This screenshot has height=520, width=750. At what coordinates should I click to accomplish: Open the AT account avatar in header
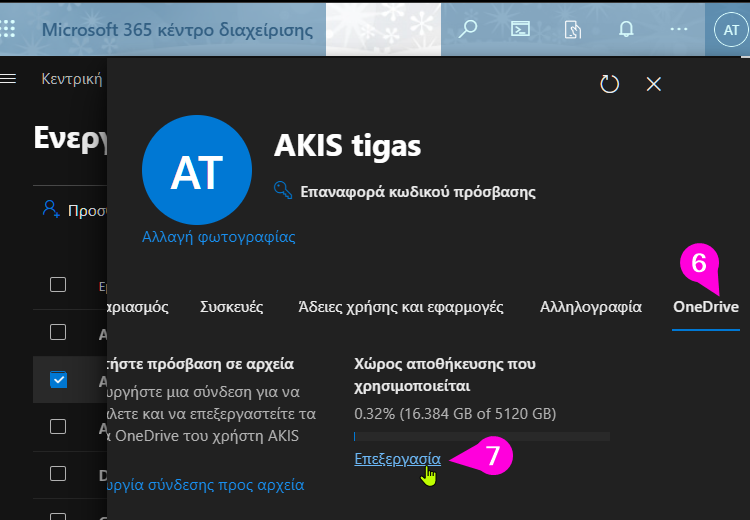tap(731, 30)
